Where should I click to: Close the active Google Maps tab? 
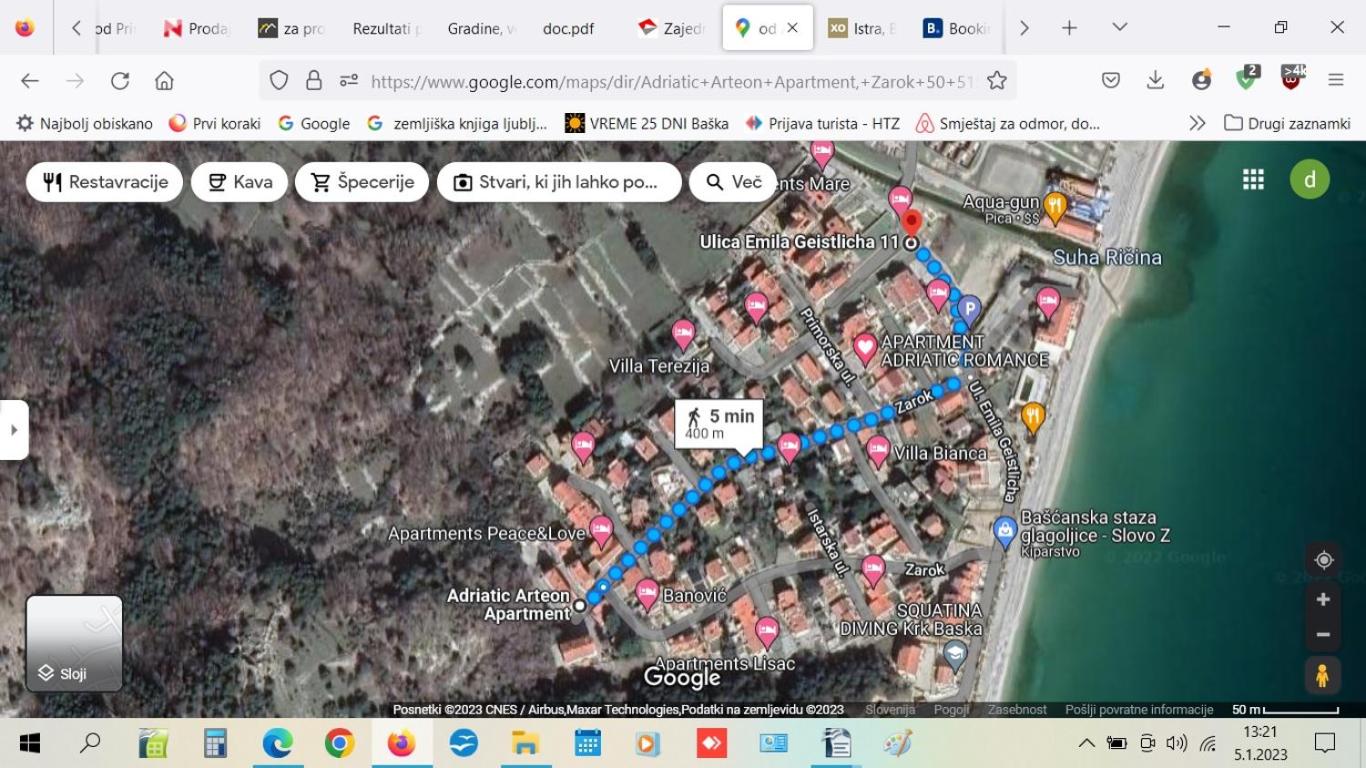(793, 28)
